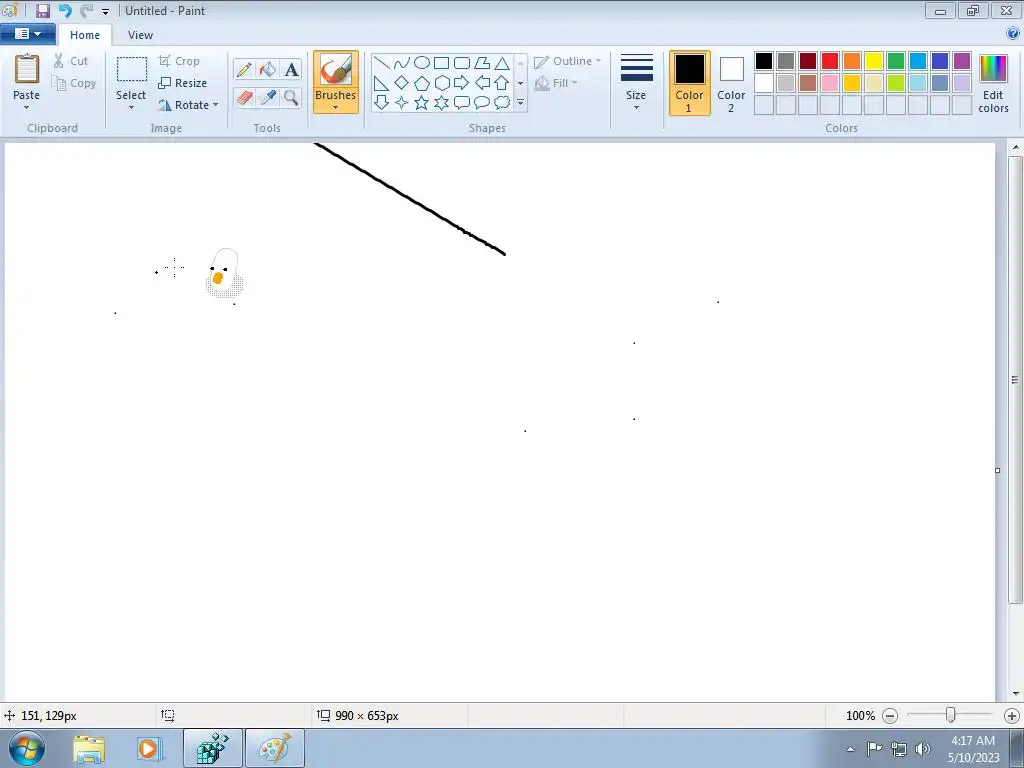Viewport: 1024px width, 768px height.
Task: Pick the purple color swatch
Action: 962,61
